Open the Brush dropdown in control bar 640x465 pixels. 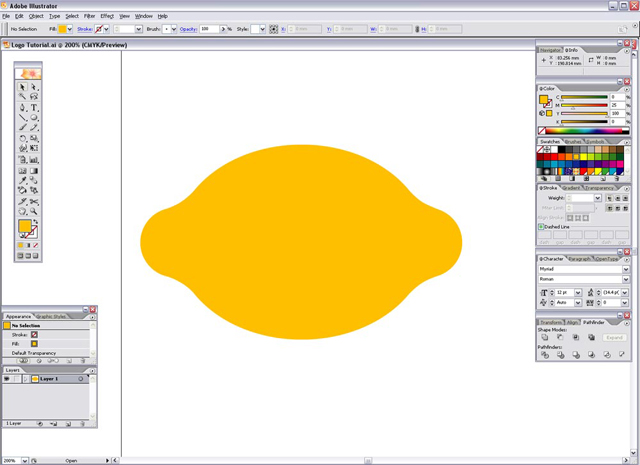point(174,29)
